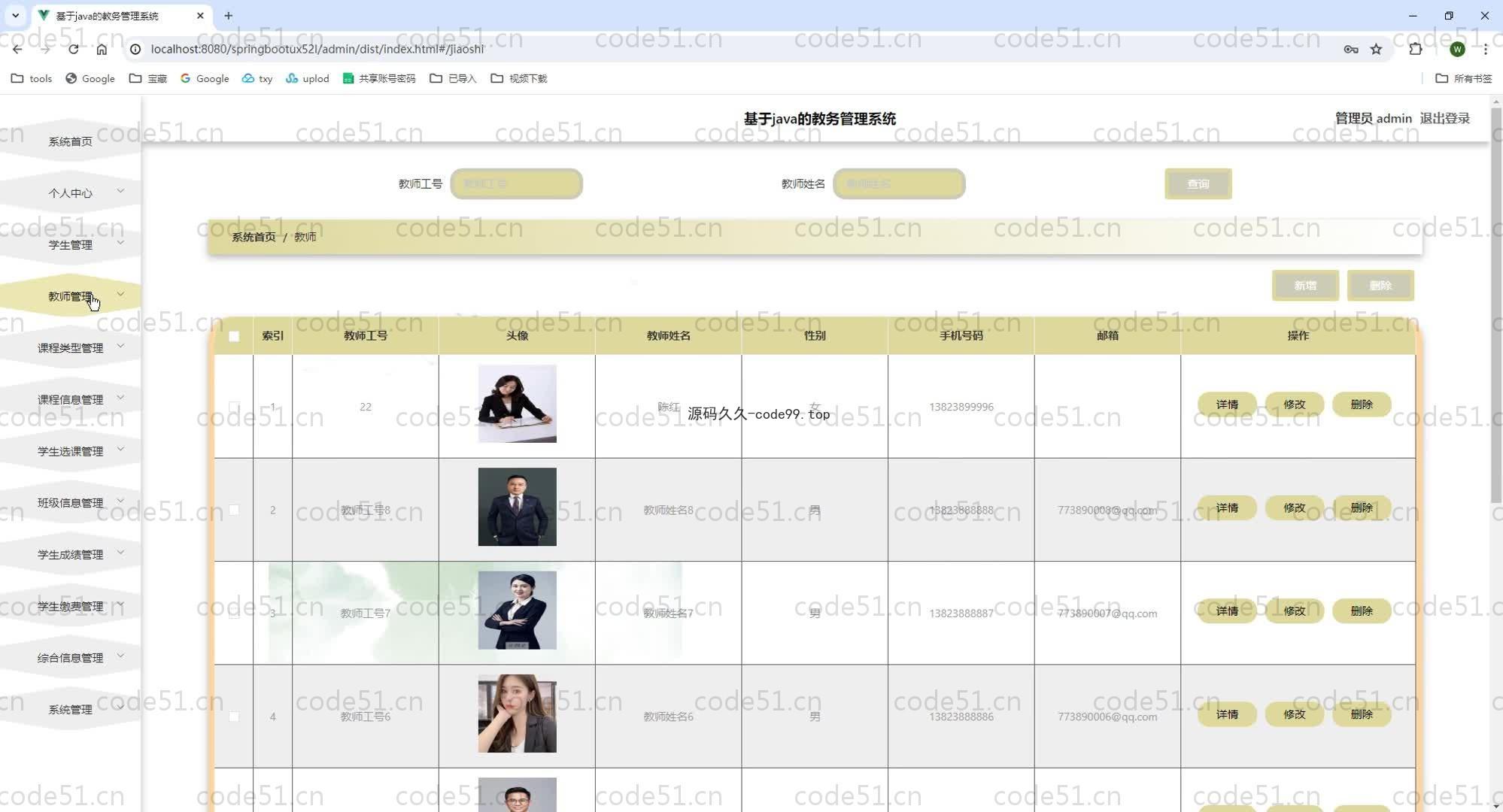Screen dimensions: 1503x812
Task: Click the browser back arrow
Action: pyautogui.click(x=17, y=49)
